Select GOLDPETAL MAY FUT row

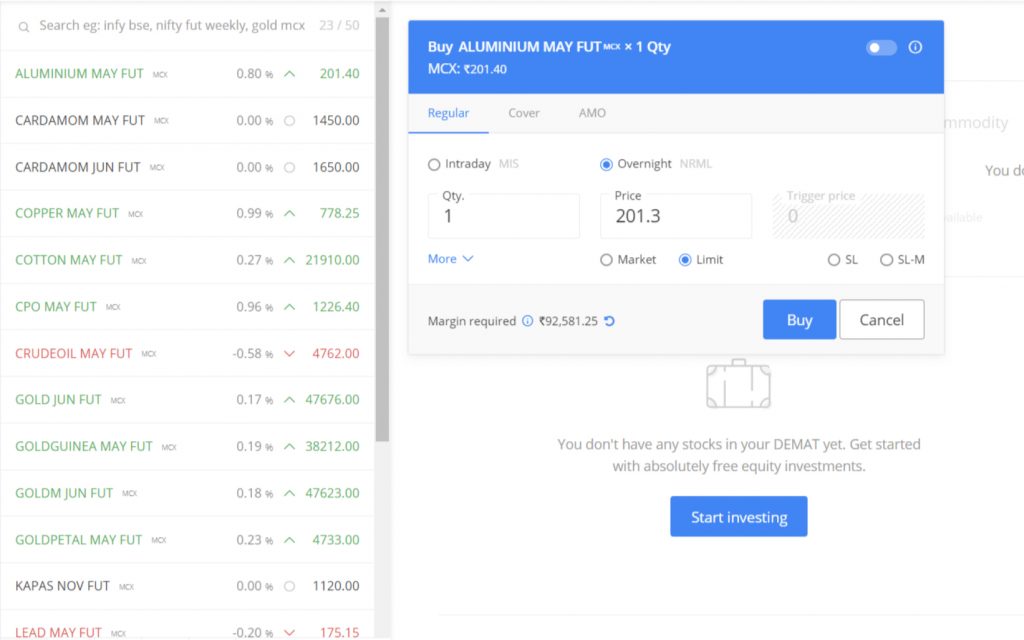(187, 540)
